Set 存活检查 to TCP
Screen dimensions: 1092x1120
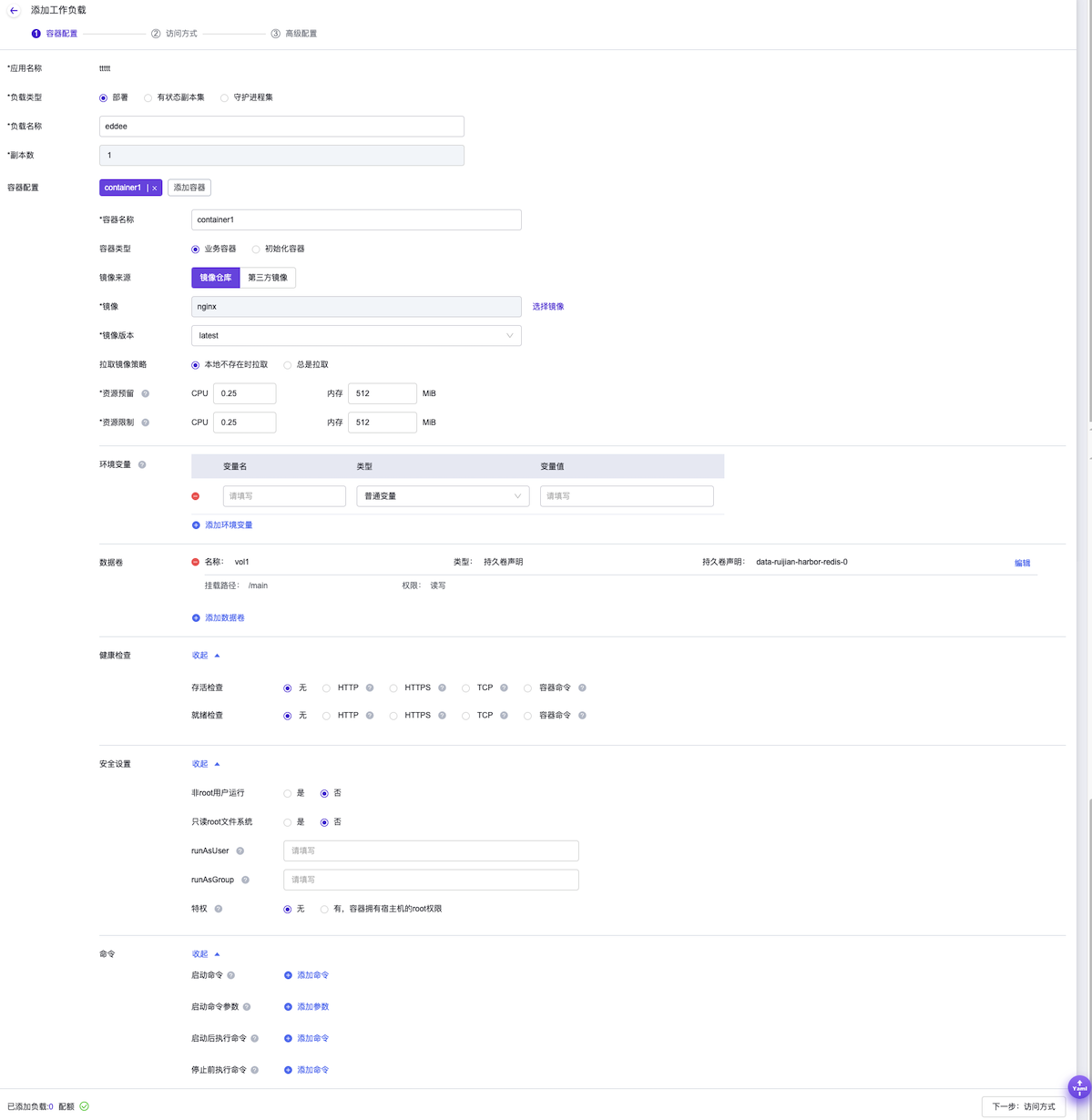466,688
